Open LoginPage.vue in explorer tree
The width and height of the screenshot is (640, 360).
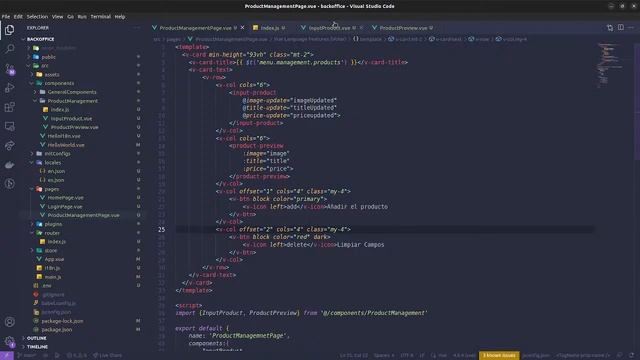pos(64,207)
